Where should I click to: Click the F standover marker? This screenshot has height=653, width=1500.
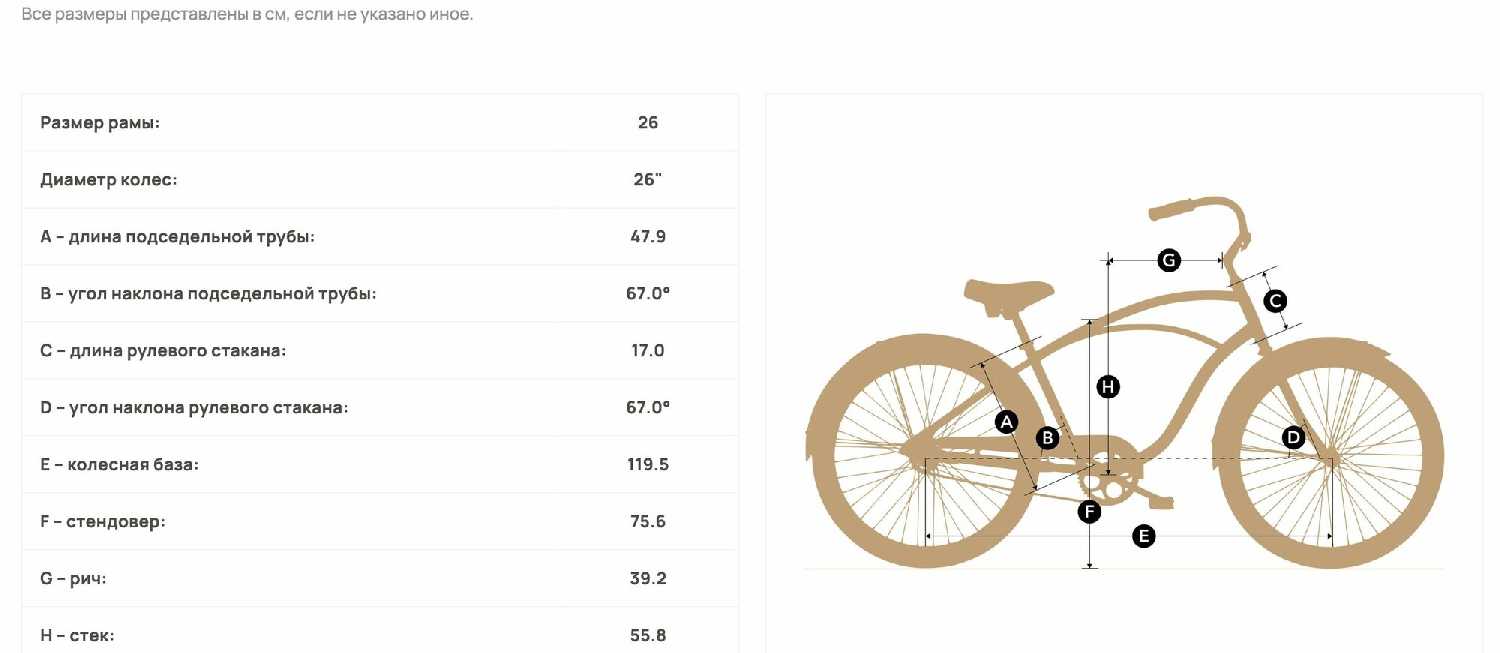1089,512
